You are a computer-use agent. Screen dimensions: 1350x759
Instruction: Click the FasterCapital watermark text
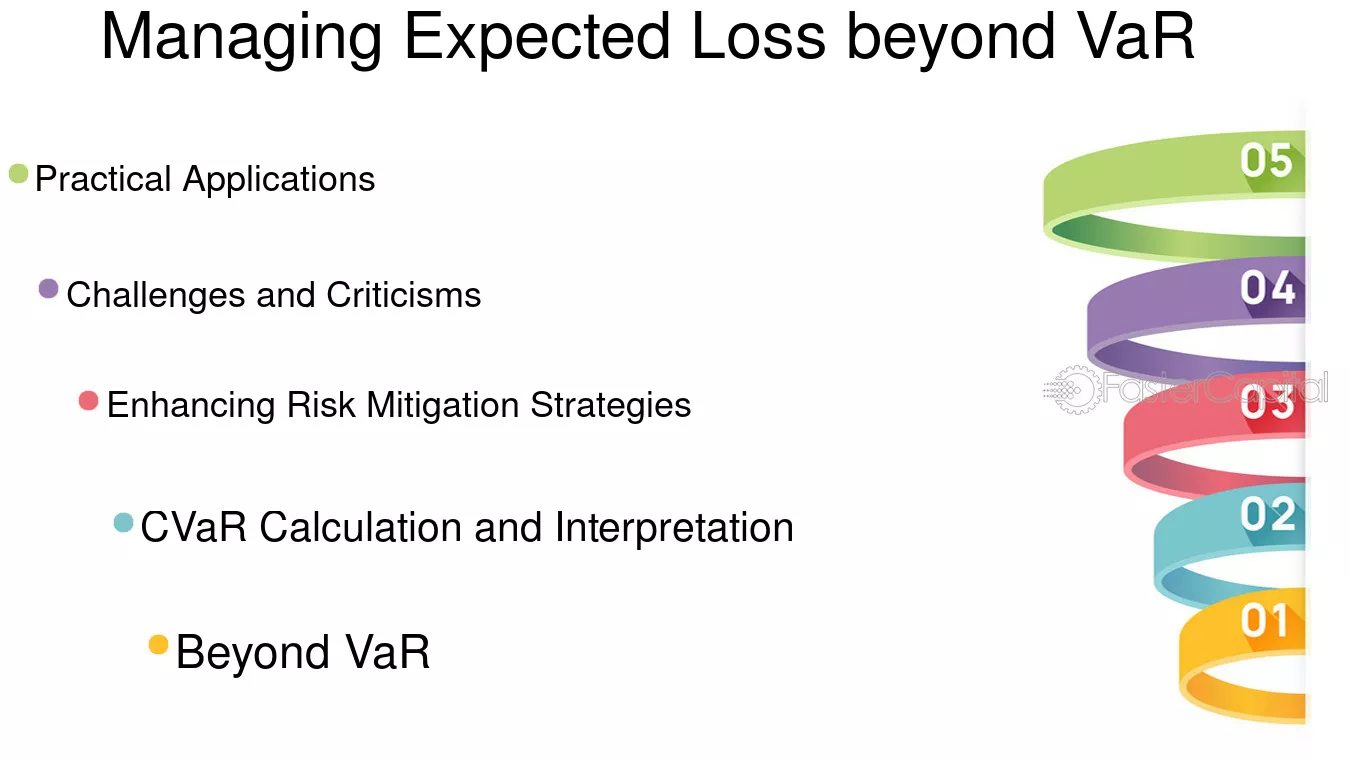(x=1215, y=388)
